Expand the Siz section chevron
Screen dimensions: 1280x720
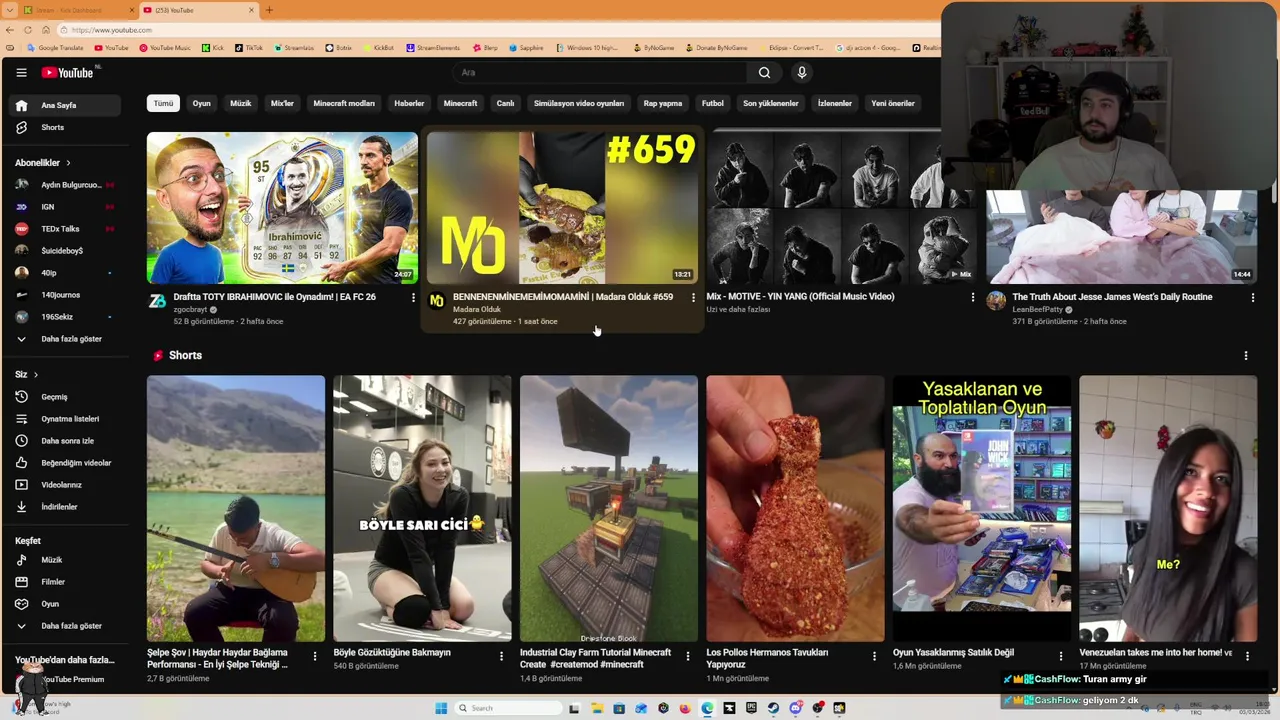(x=36, y=375)
